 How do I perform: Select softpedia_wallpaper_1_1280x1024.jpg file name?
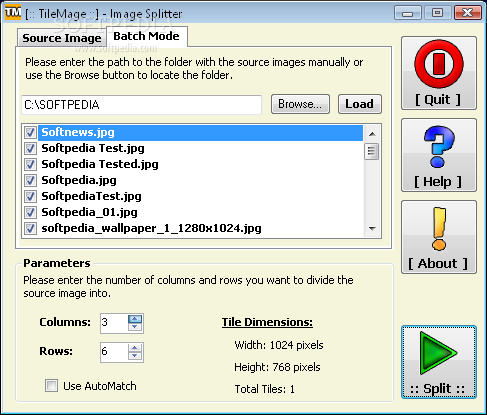click(151, 228)
